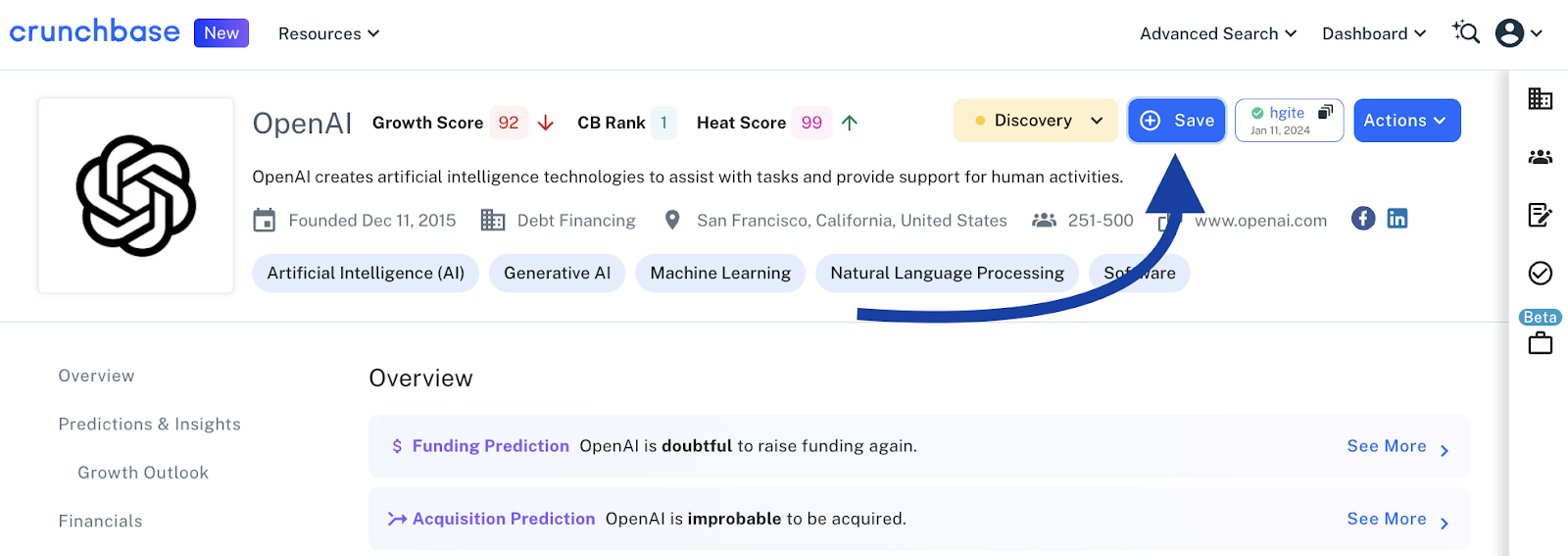
Task: Go to Growth Outlook subsection
Action: coord(143,473)
